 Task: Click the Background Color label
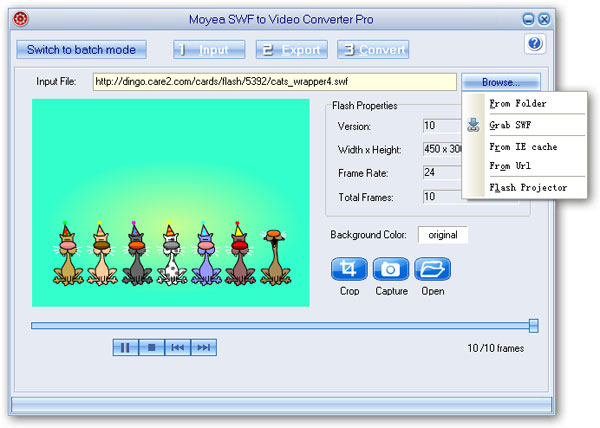[368, 234]
